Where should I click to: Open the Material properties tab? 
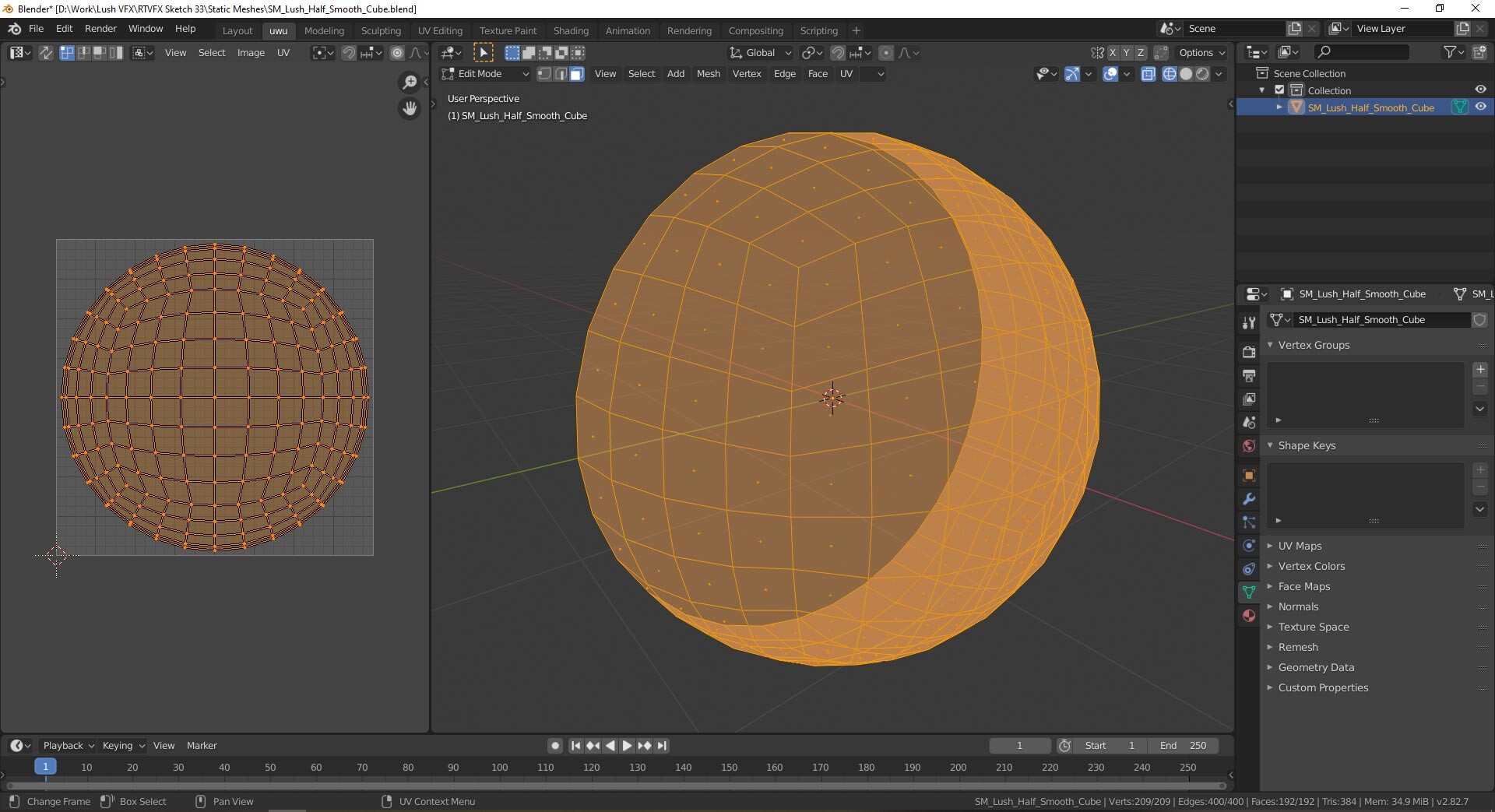point(1249,616)
